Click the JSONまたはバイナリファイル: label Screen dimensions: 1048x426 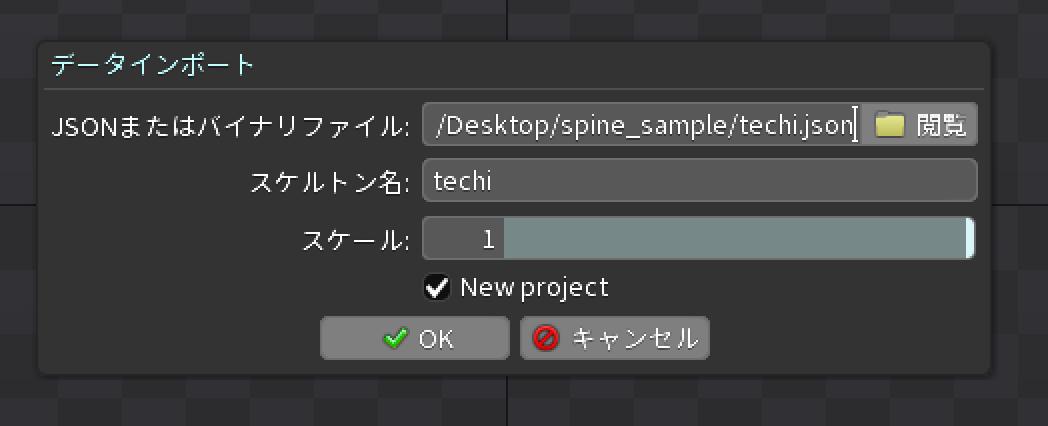[x=230, y=126]
